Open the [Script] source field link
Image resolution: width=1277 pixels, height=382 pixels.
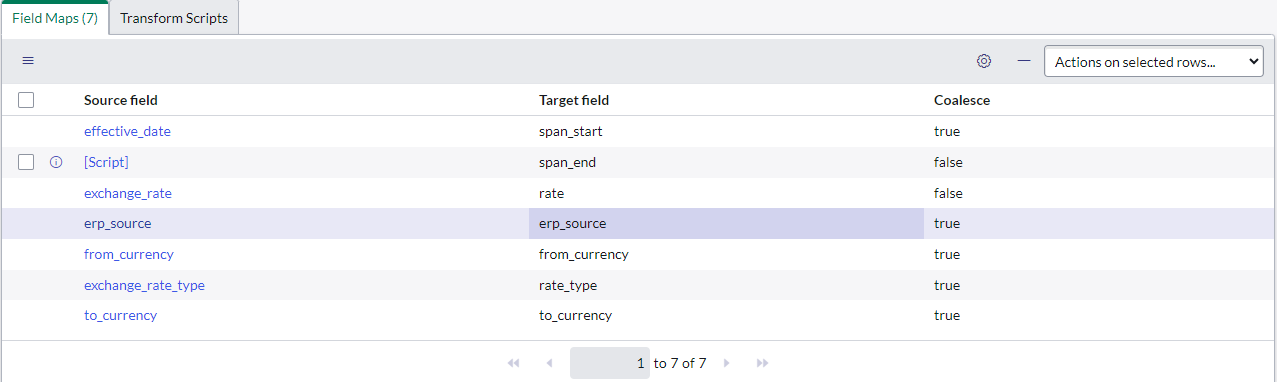point(106,162)
